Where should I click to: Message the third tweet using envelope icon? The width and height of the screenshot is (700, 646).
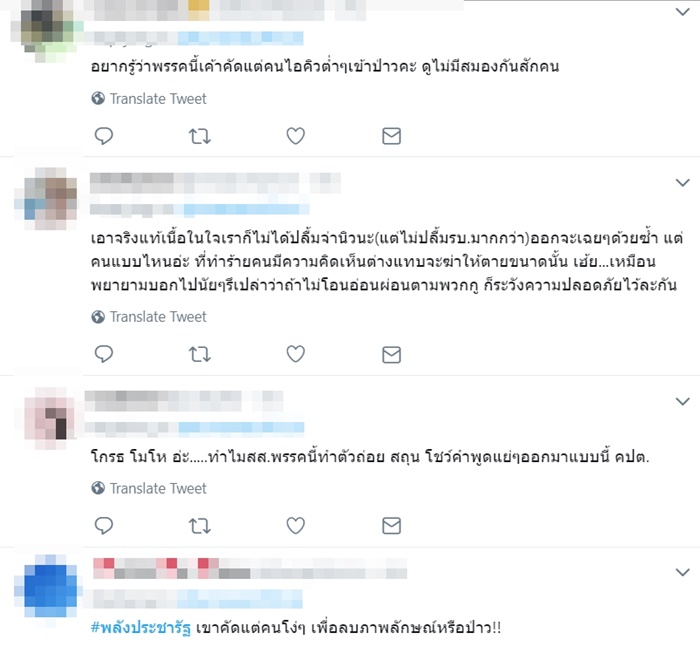[x=392, y=525]
